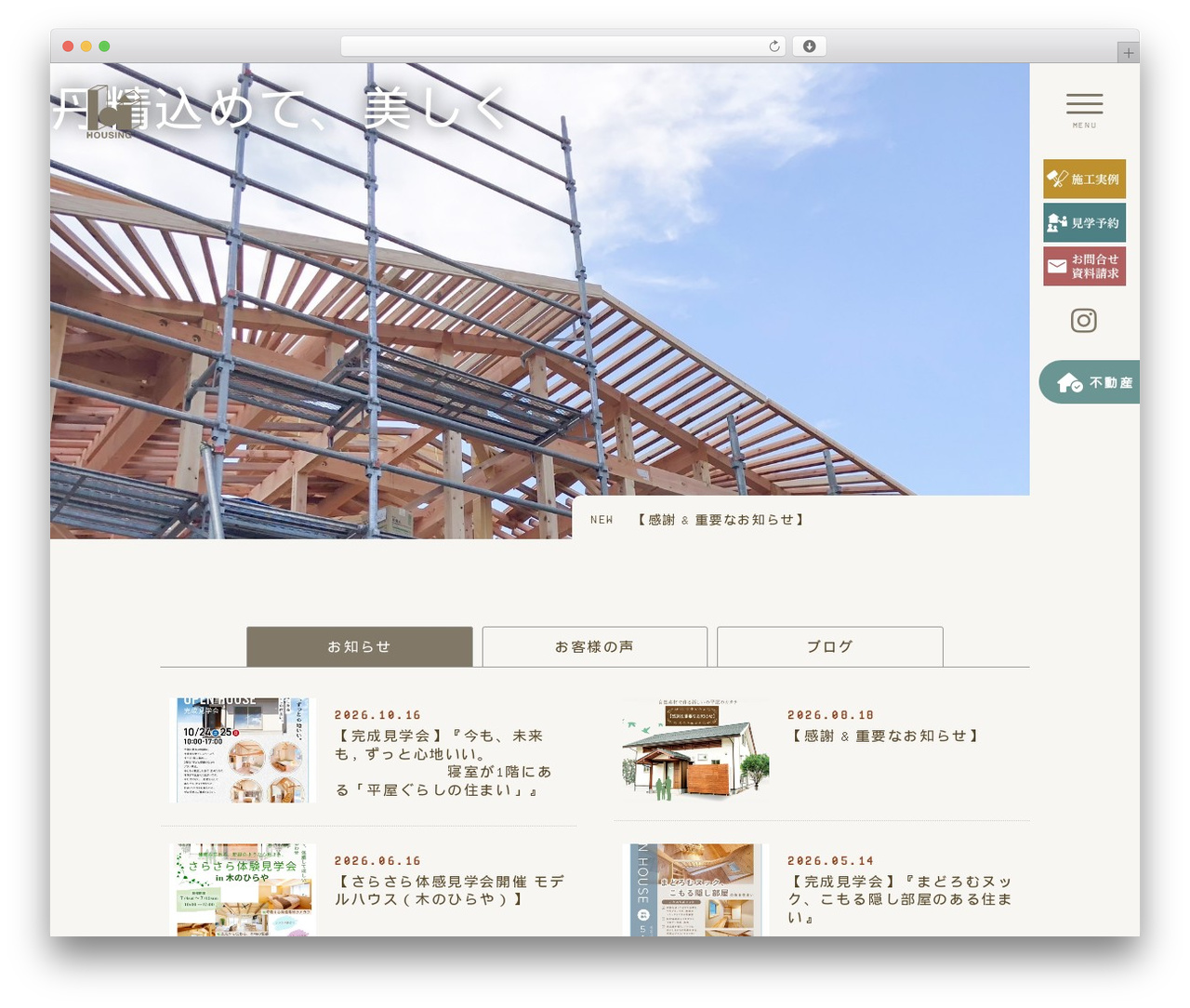Click the red close window button
This screenshot has width=1190, height=1008.
pyautogui.click(x=68, y=46)
